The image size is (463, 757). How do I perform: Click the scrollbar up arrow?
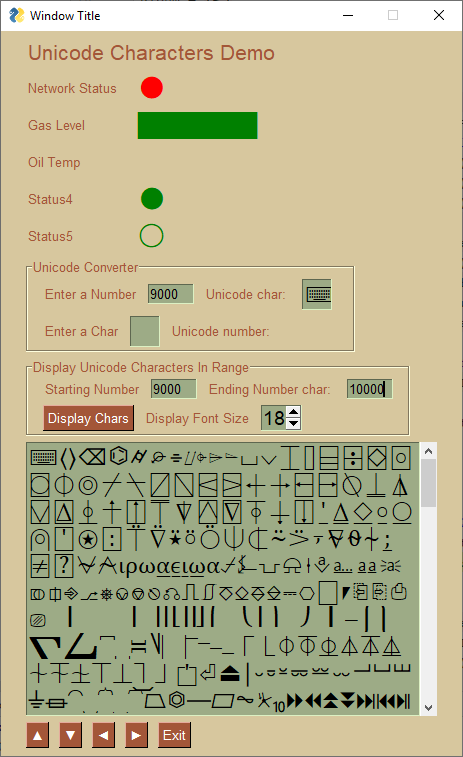coord(428,451)
